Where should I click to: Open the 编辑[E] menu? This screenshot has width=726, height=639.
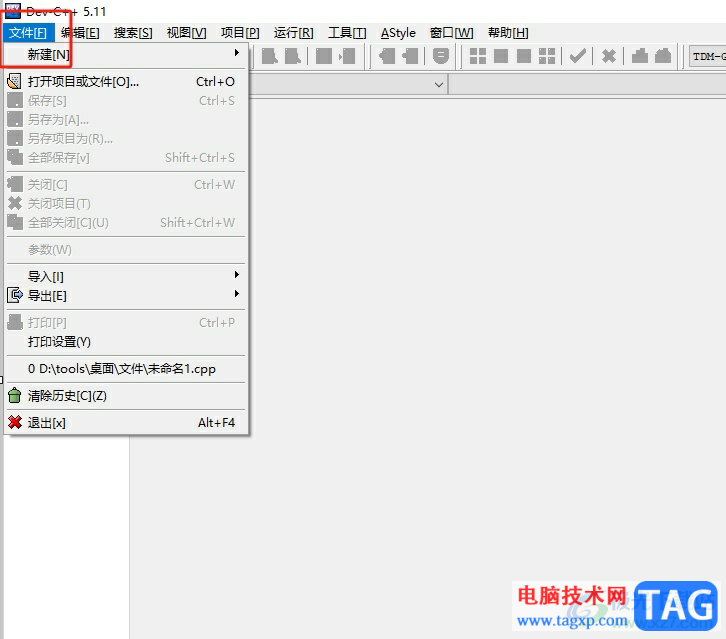click(81, 33)
